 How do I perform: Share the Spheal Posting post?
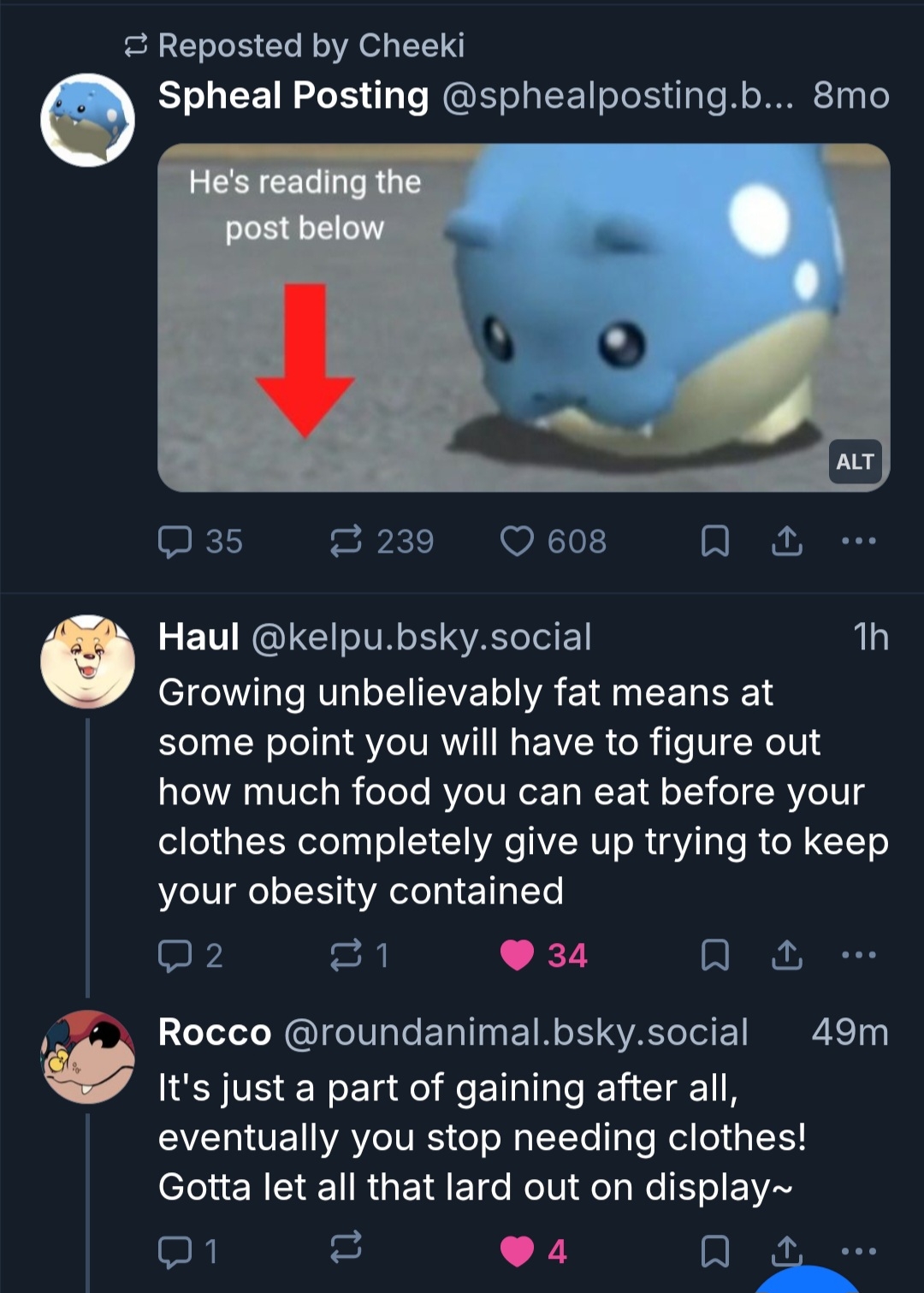(x=787, y=542)
